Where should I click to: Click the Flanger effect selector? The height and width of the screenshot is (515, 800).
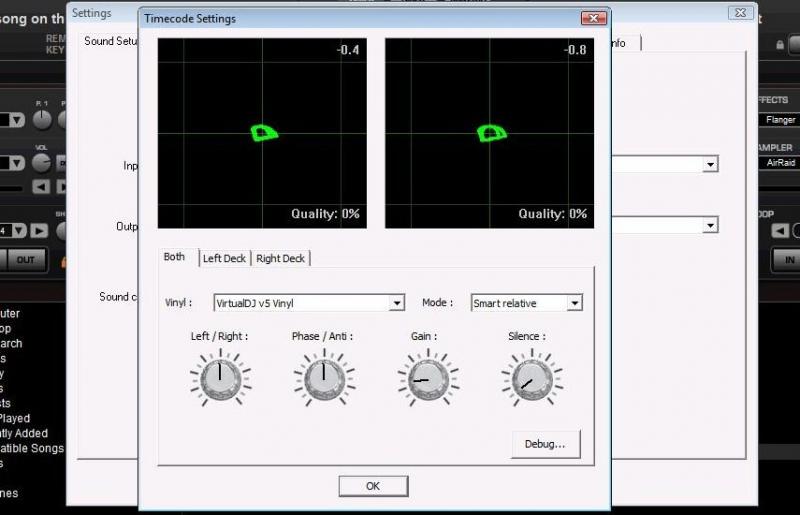click(780, 120)
